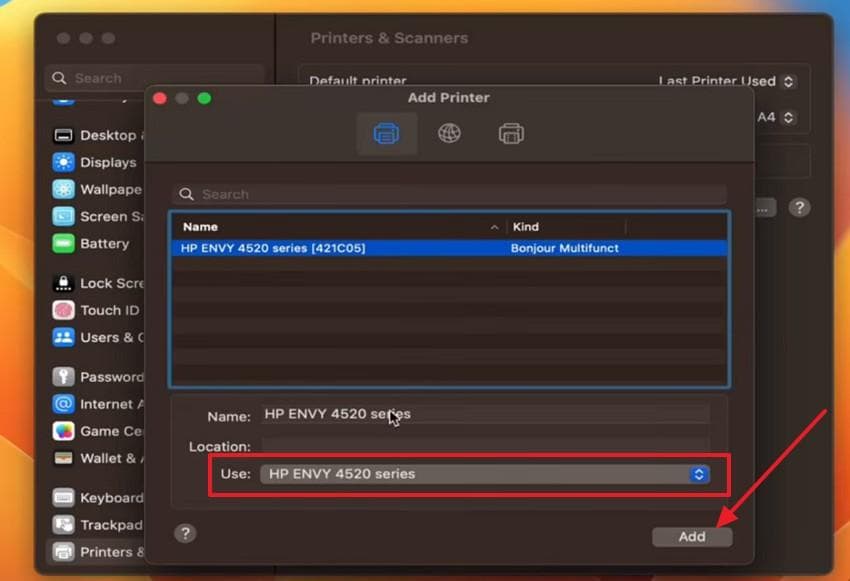Switch to the IP printer globe tab
Image resolution: width=850 pixels, height=581 pixels.
[449, 133]
